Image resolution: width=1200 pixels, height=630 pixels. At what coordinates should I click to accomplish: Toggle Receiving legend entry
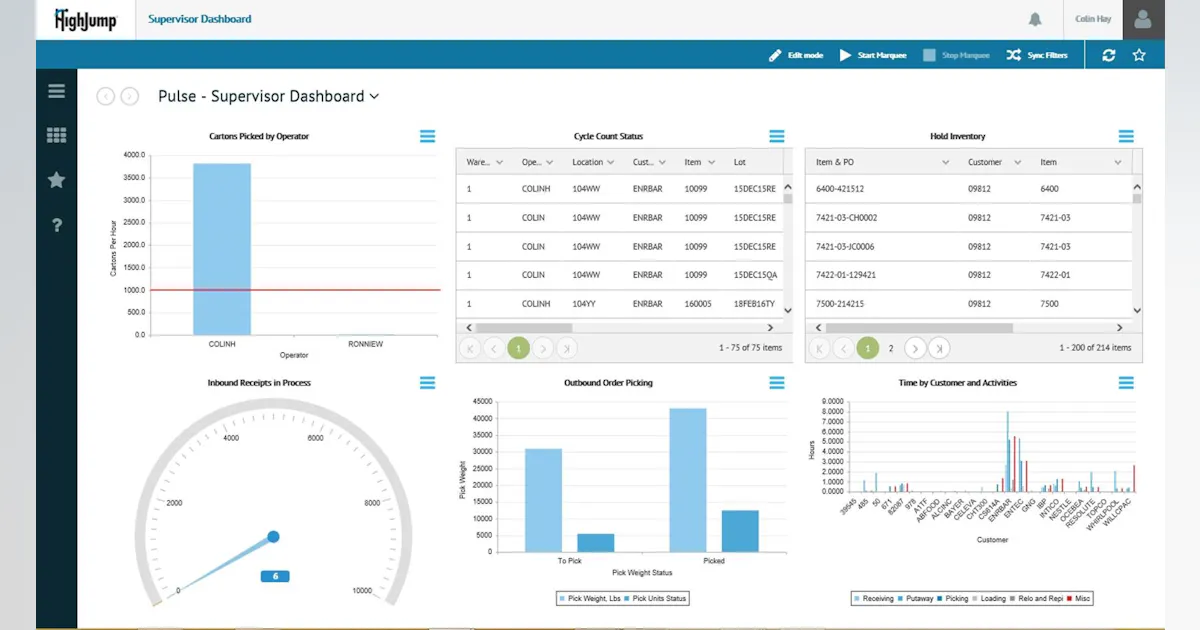click(x=875, y=598)
